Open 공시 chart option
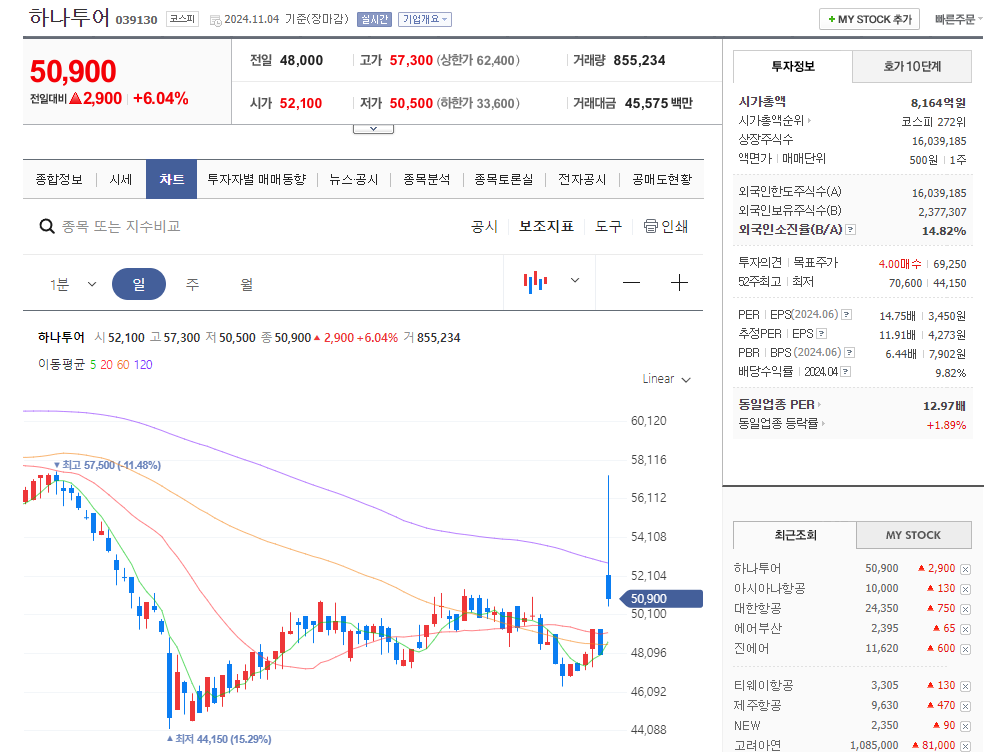This screenshot has width=1007, height=752. pos(484,226)
